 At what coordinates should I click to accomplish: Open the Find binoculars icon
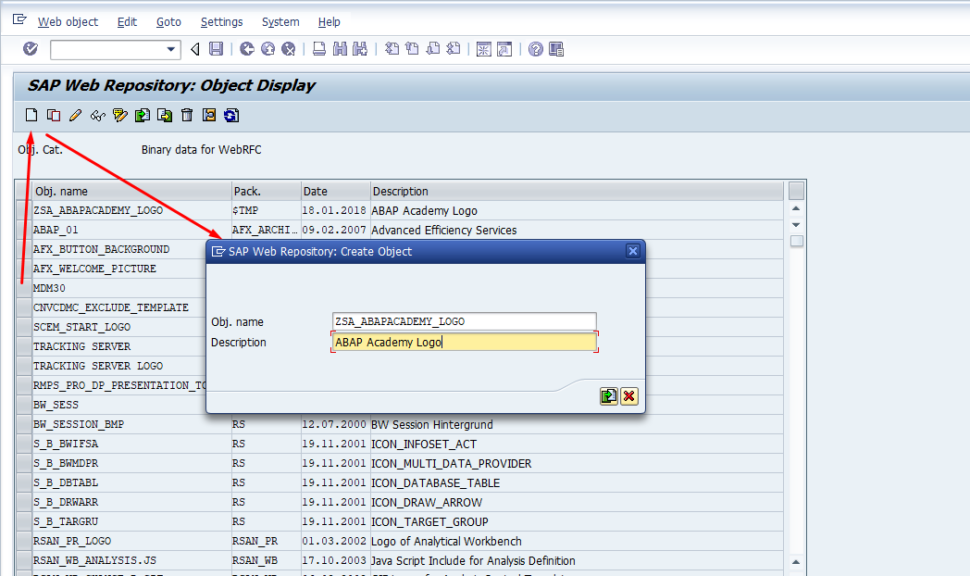coord(339,49)
